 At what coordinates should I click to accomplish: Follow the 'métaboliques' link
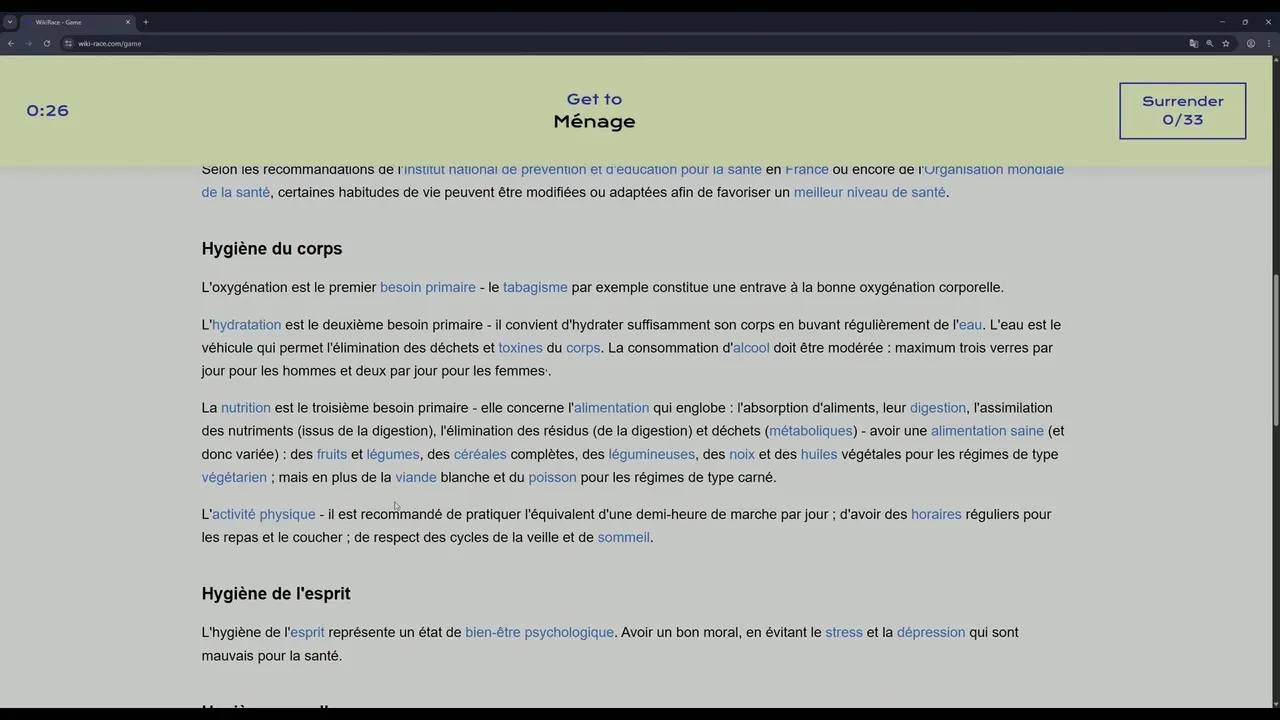[x=811, y=431]
